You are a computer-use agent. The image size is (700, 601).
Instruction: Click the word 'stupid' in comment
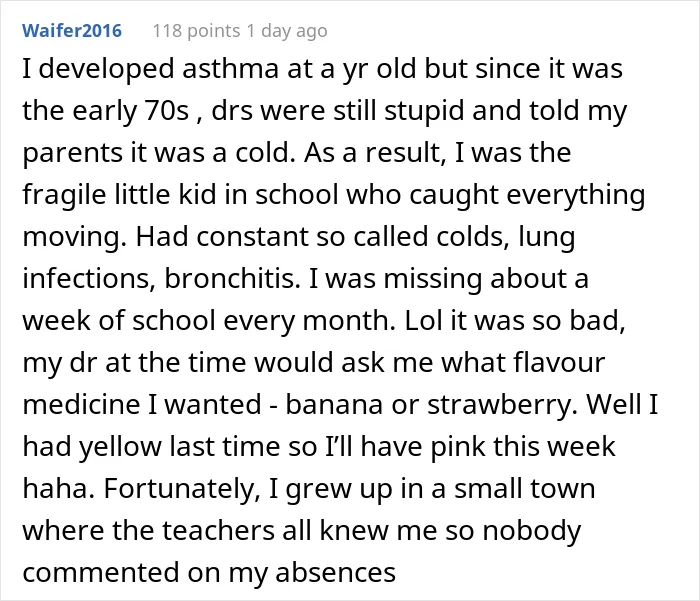click(424, 111)
